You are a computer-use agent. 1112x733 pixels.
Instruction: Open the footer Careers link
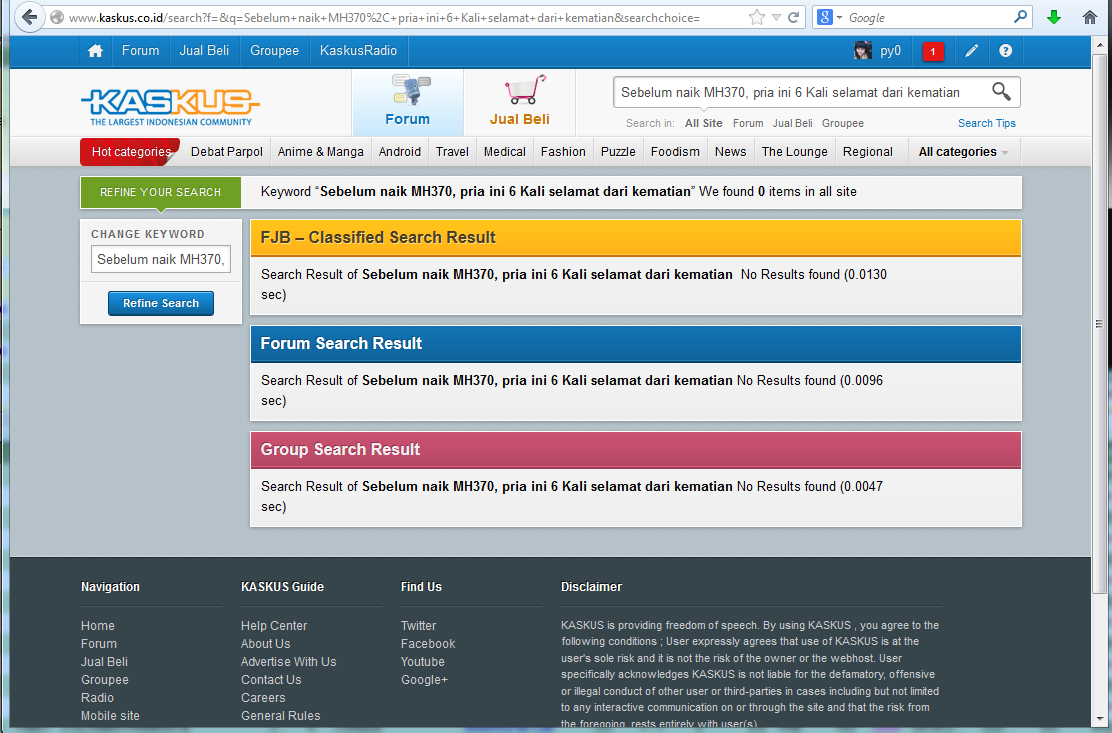263,698
